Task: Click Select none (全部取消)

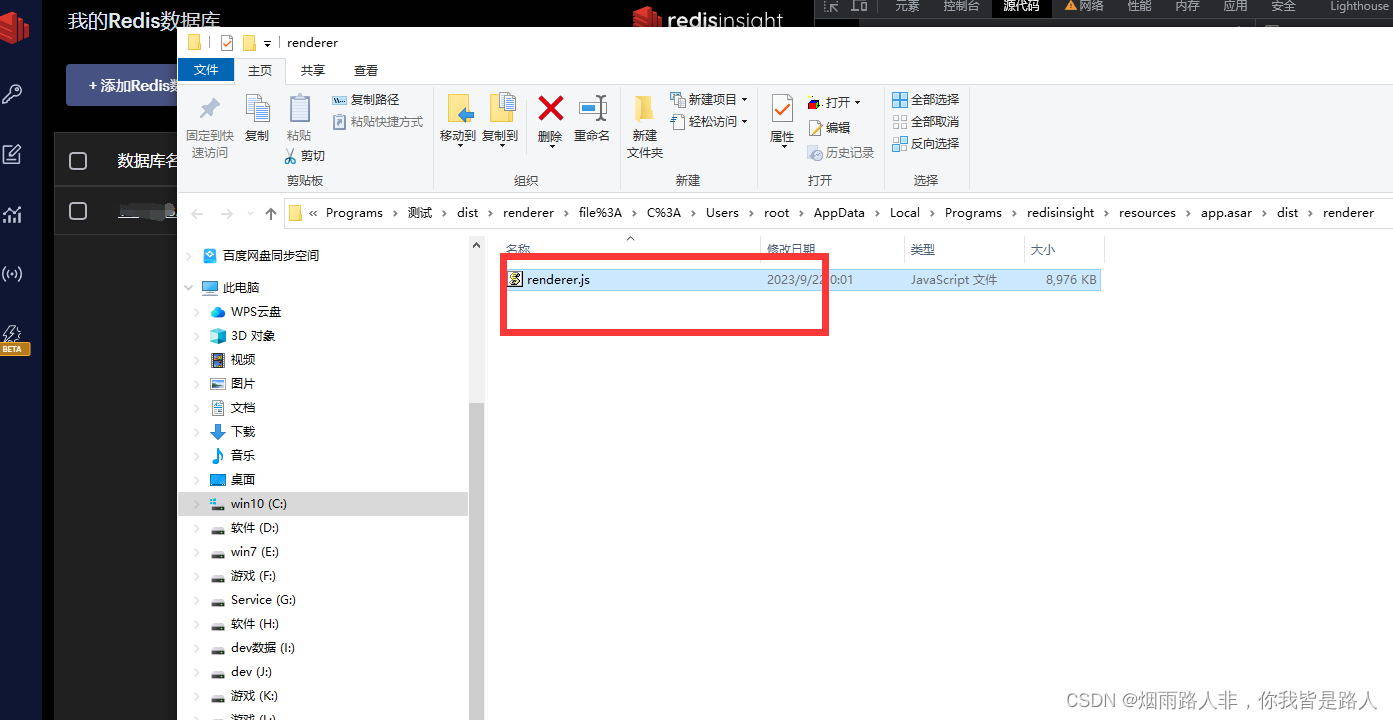Action: [x=925, y=122]
